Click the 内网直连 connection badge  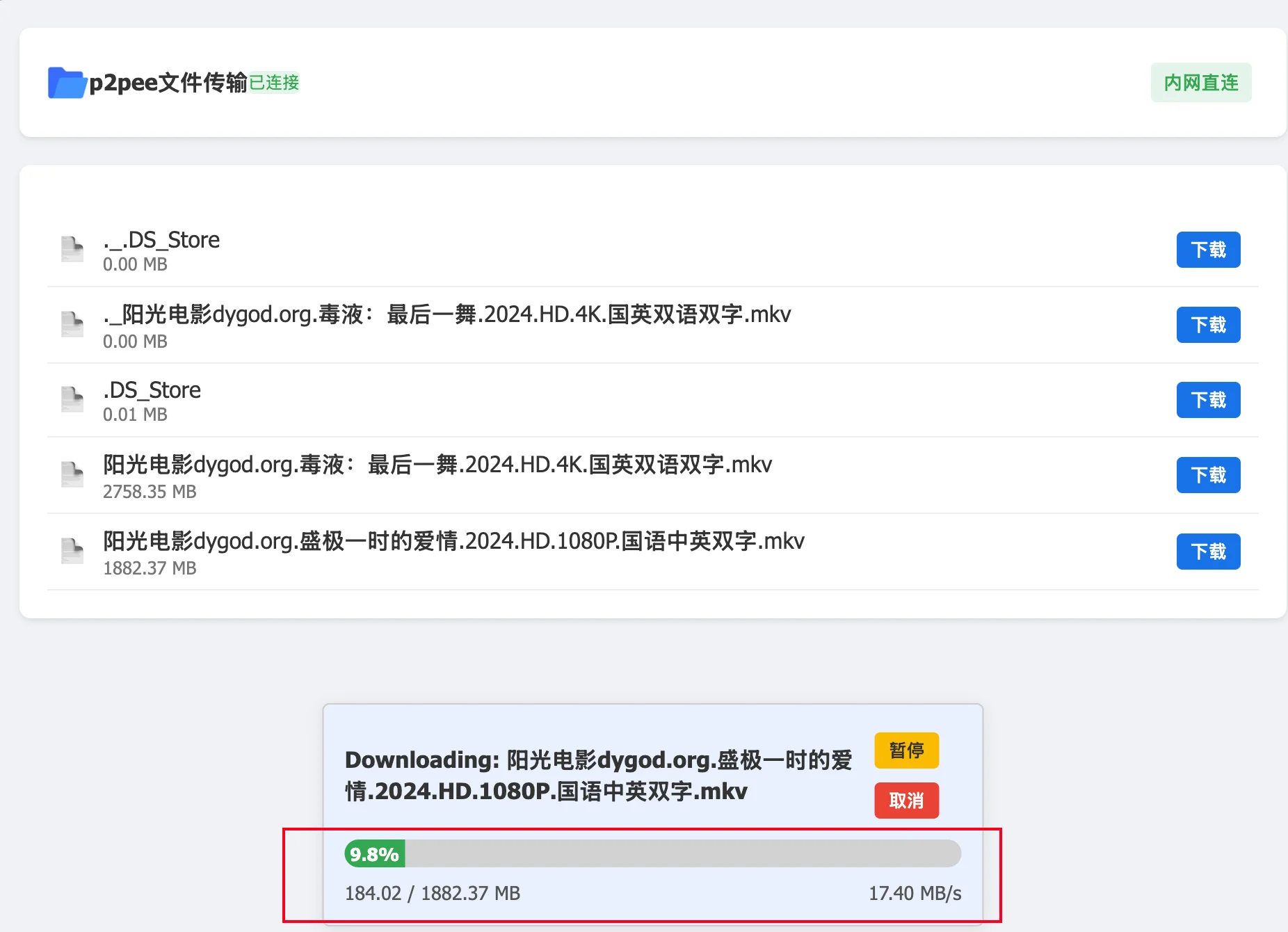tap(1201, 83)
